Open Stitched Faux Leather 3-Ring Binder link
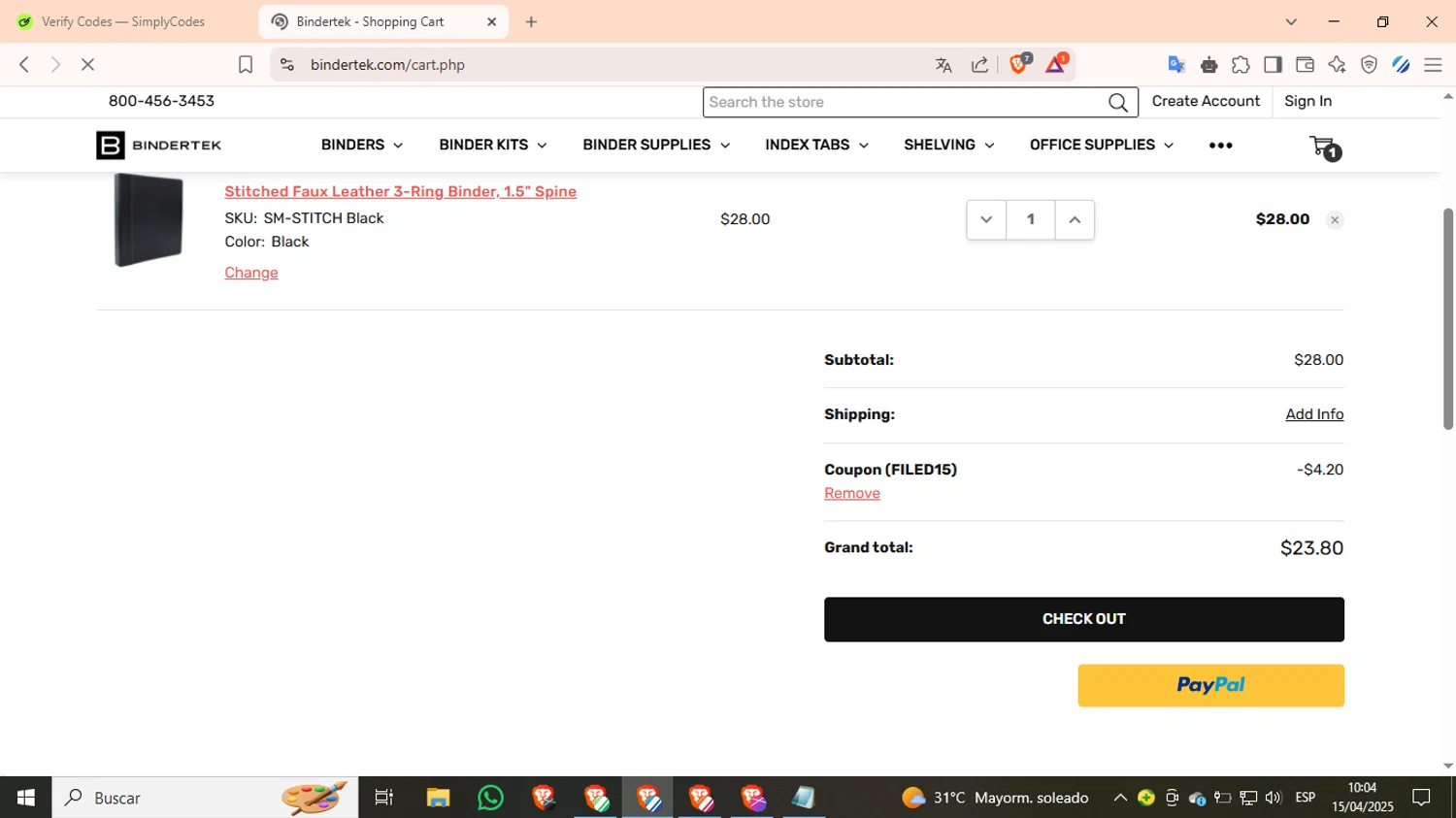 point(400,191)
